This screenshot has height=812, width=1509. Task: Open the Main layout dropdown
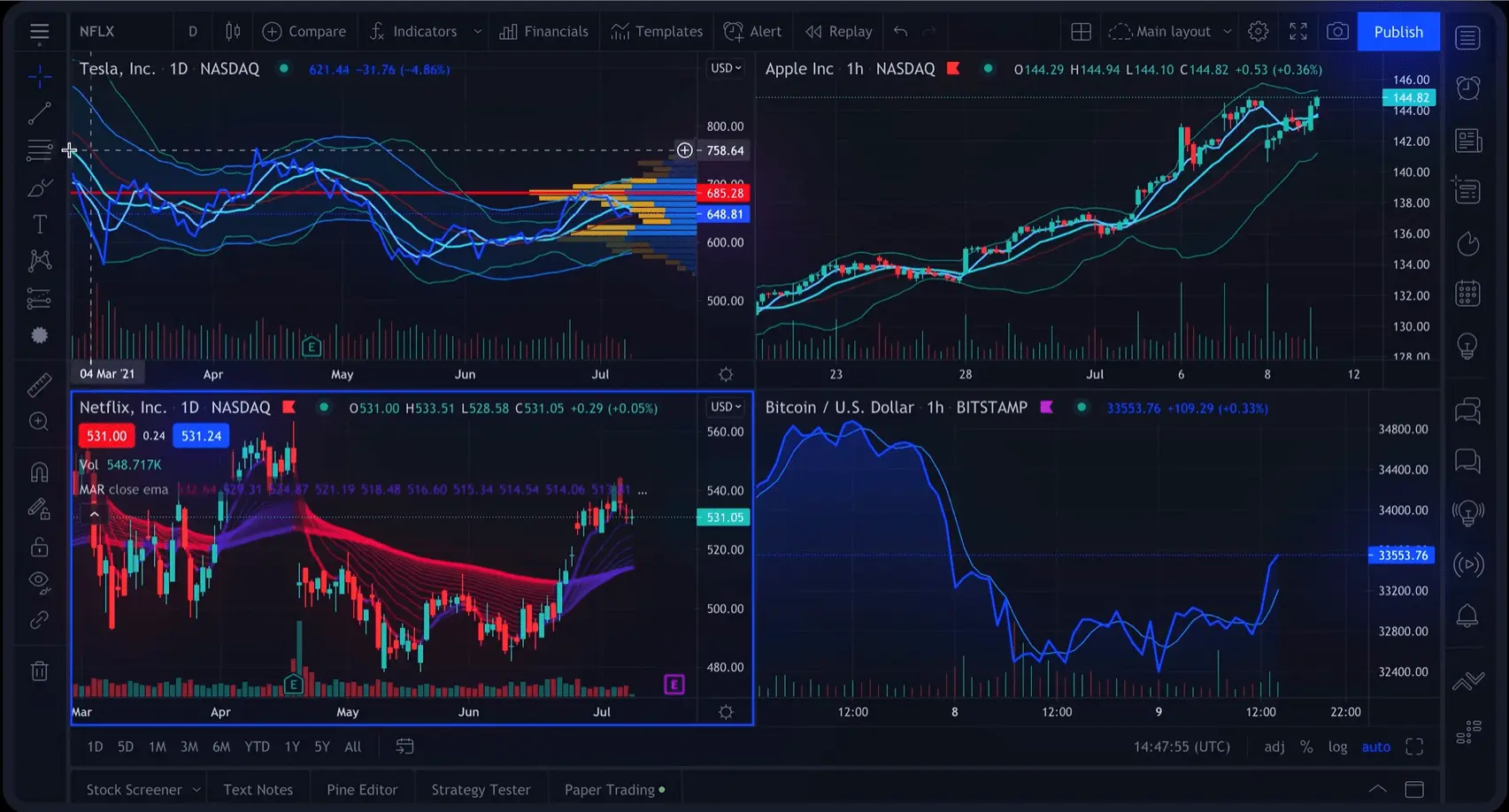pyautogui.click(x=1170, y=31)
